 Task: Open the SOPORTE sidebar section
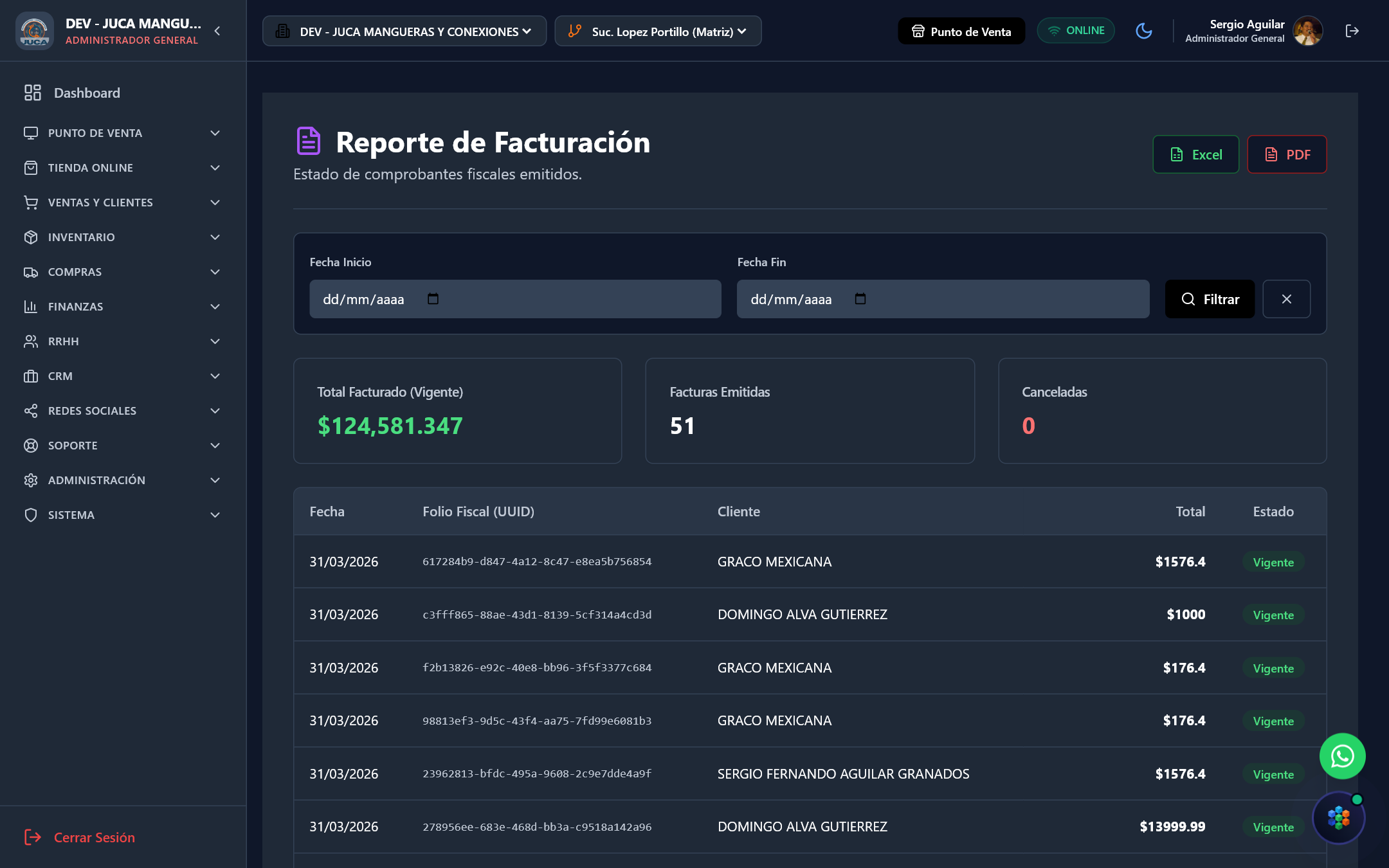(123, 446)
